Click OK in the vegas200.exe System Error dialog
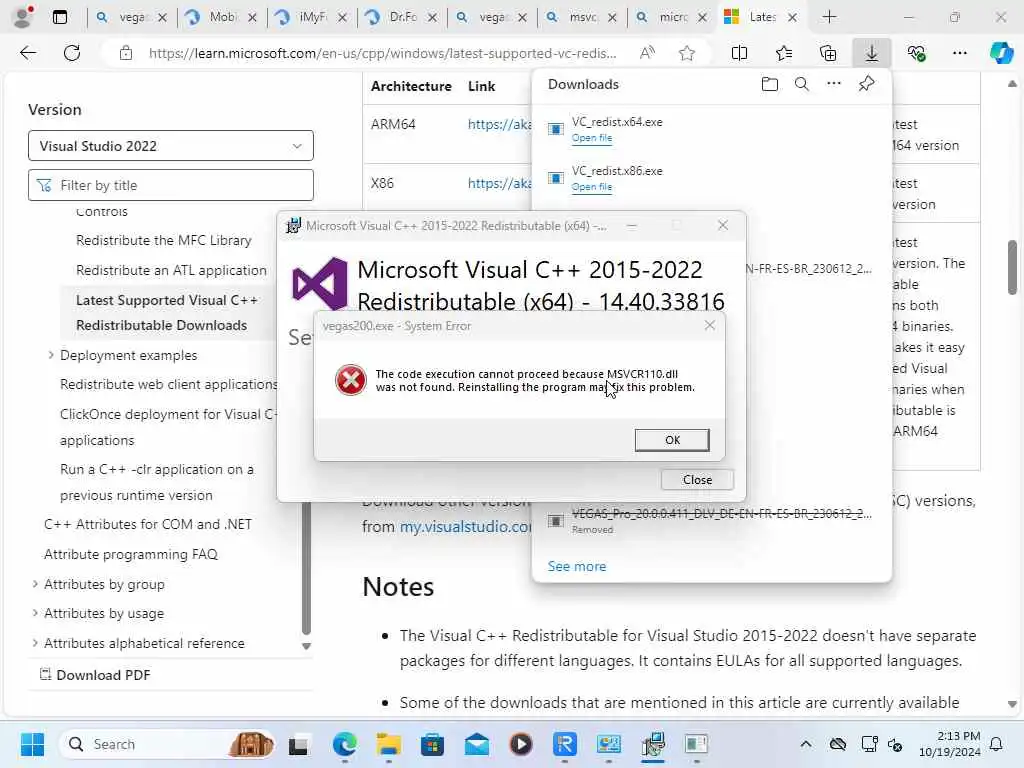Viewport: 1024px width, 768px height. point(671,440)
